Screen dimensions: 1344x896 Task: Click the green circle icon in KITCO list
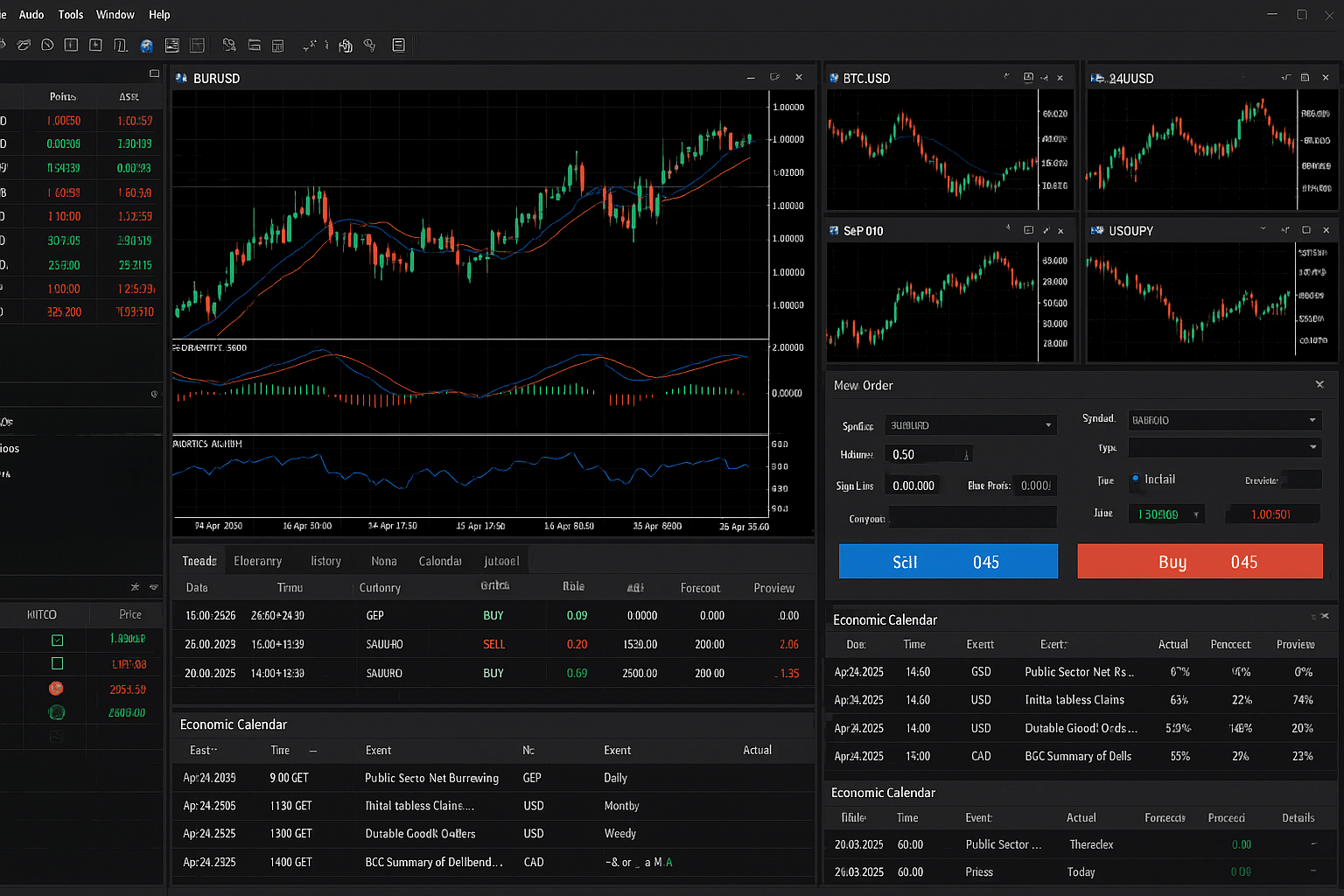coord(57,712)
